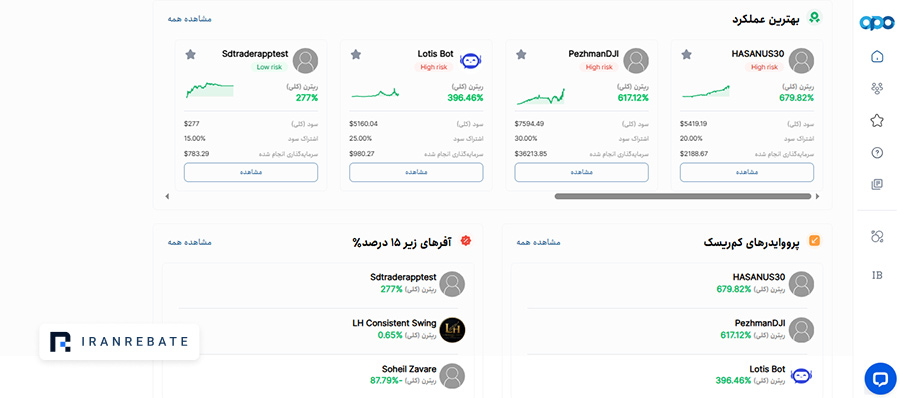Open the copy trading nodes sidebar icon

(x=876, y=88)
